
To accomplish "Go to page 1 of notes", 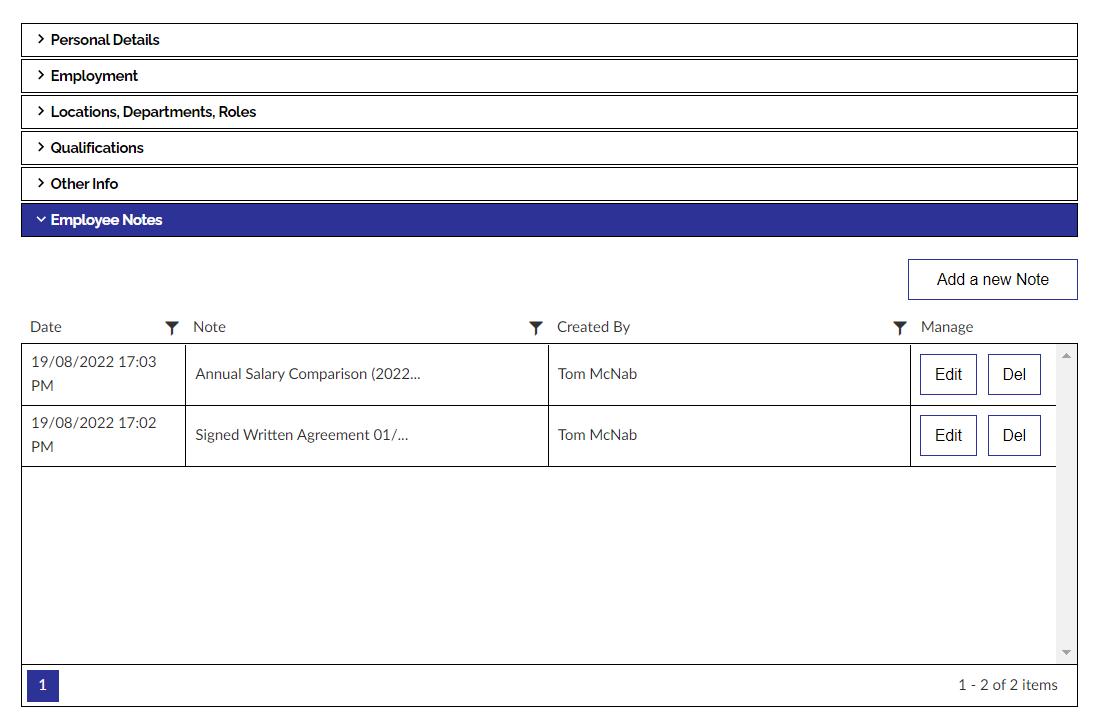I will [43, 686].
